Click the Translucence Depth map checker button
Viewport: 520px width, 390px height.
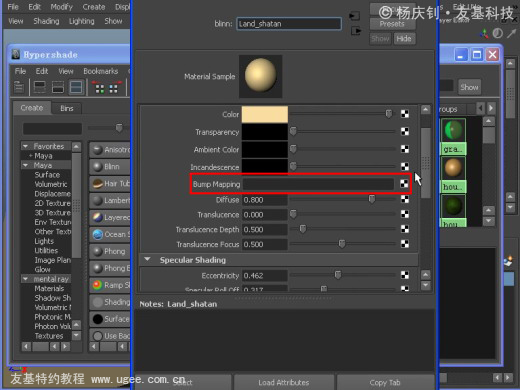[405, 229]
